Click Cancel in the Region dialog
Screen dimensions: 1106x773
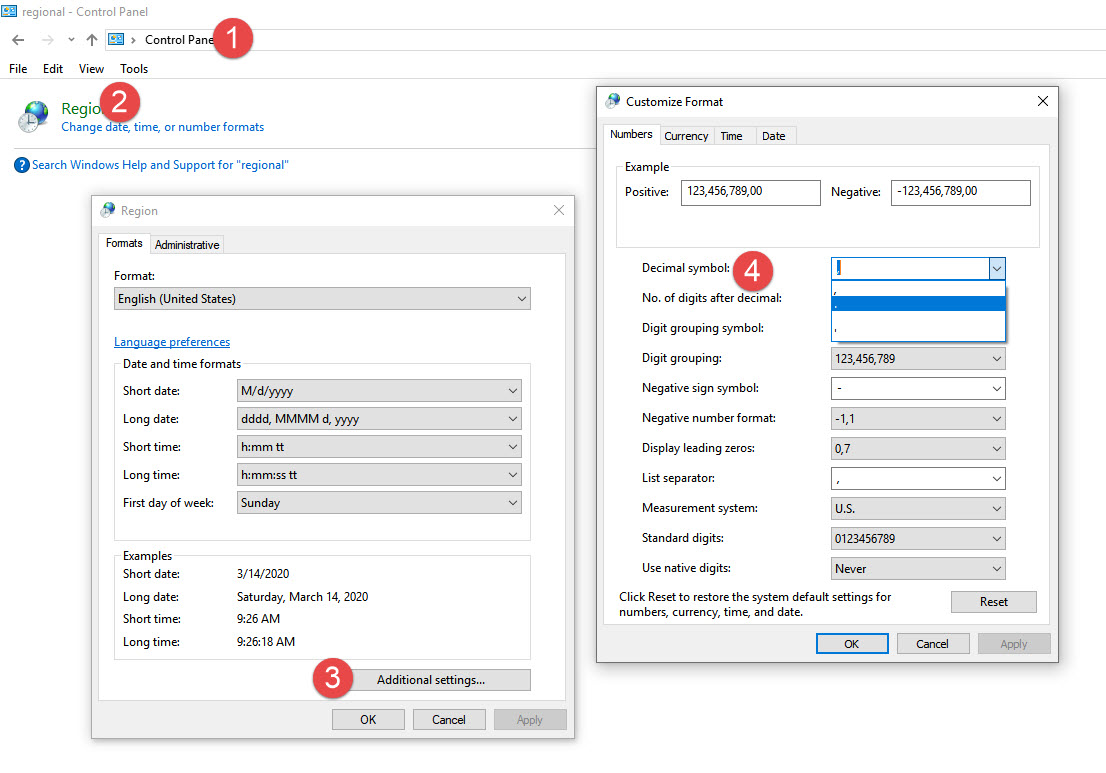point(449,719)
